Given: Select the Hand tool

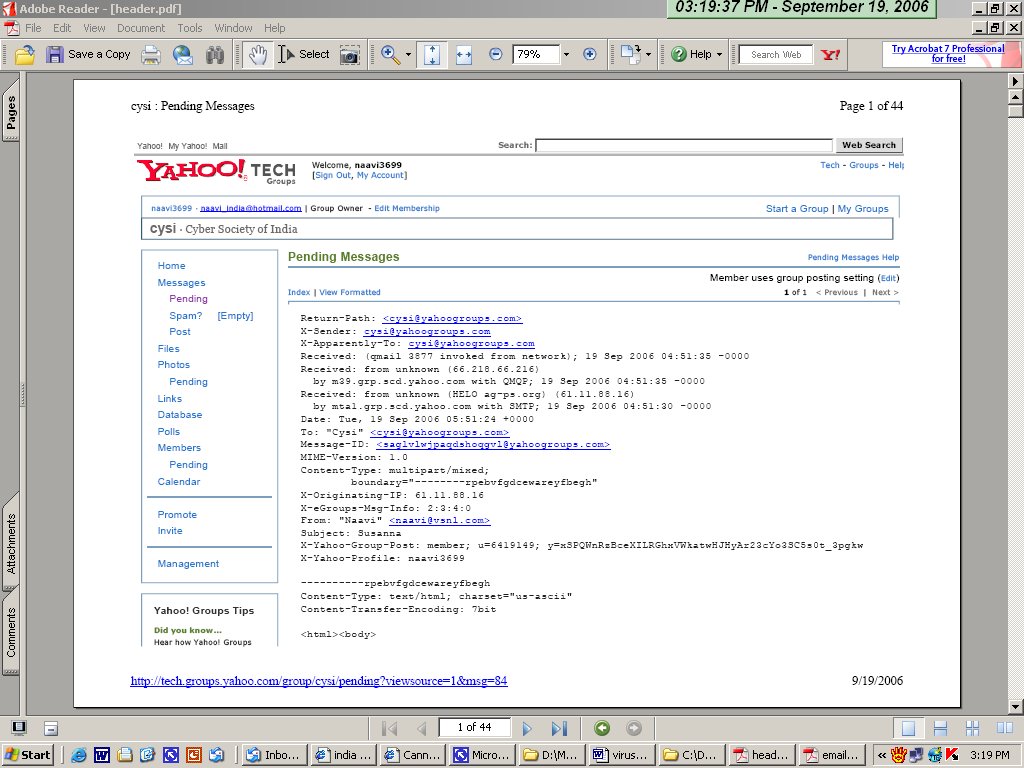Looking at the screenshot, I should pyautogui.click(x=258, y=55).
